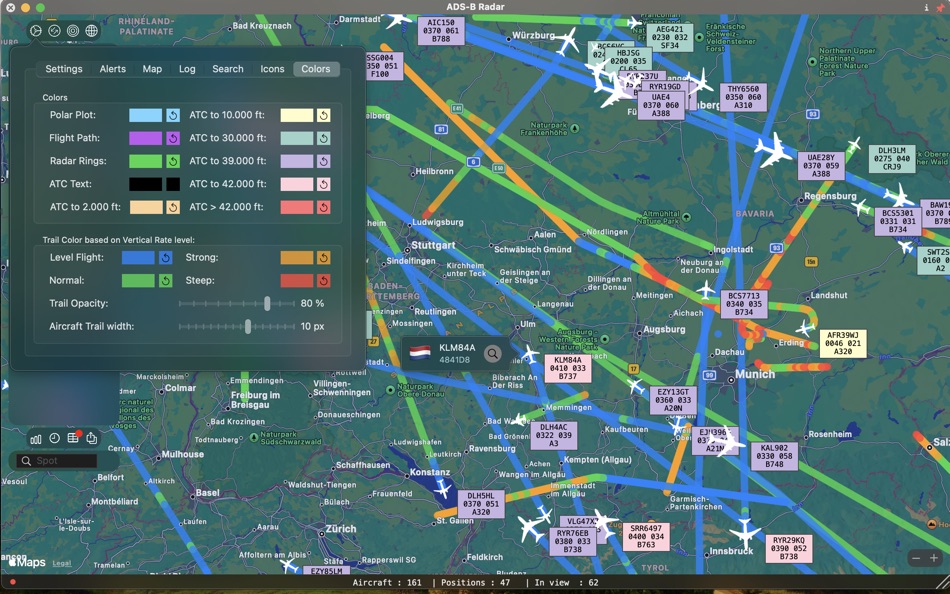Select the SRR6497 aircraft label
950x594 pixels.
pos(646,537)
